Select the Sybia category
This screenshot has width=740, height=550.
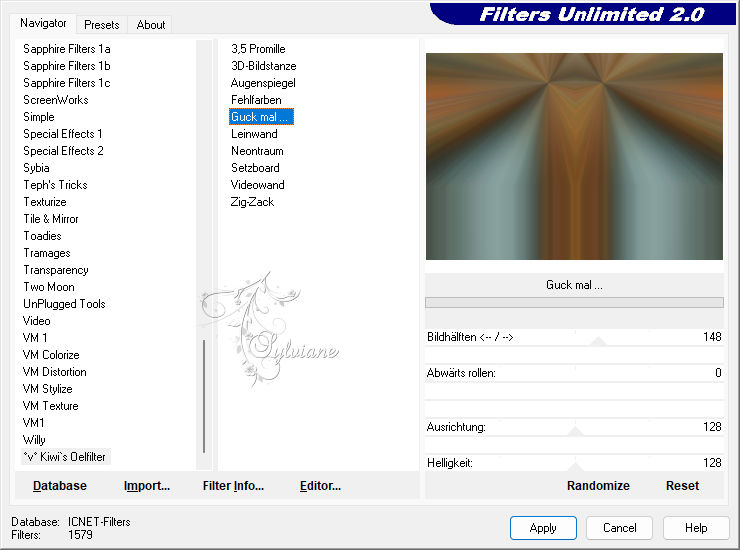point(36,168)
